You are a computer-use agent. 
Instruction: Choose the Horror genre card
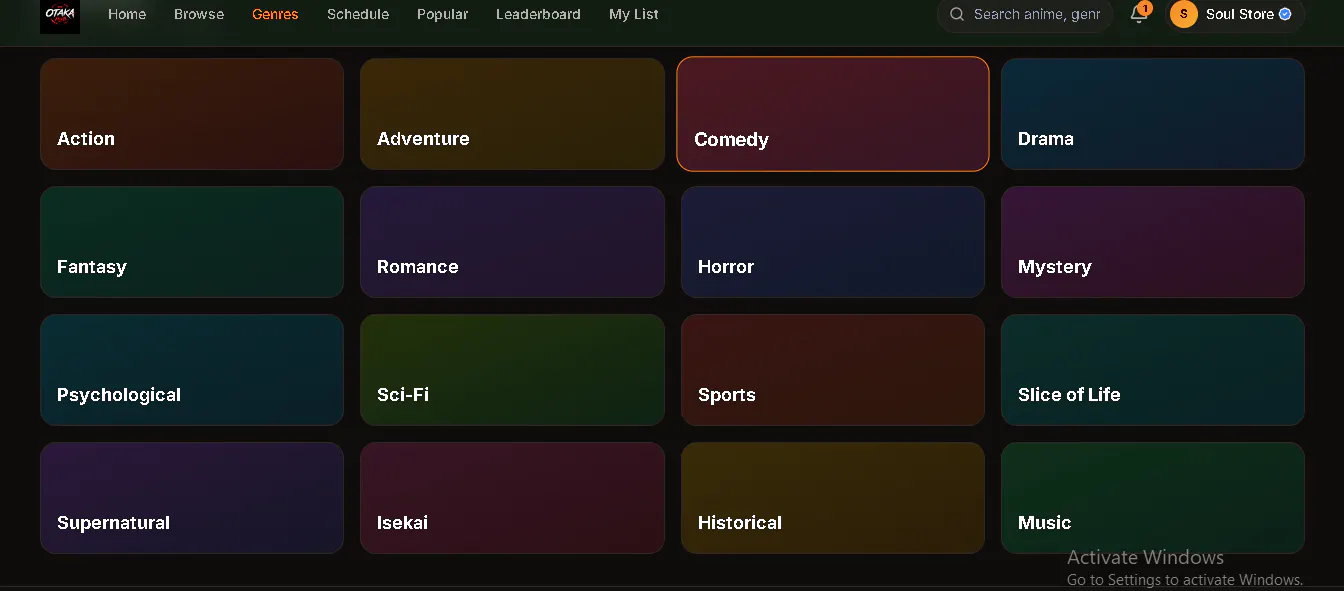tap(833, 242)
